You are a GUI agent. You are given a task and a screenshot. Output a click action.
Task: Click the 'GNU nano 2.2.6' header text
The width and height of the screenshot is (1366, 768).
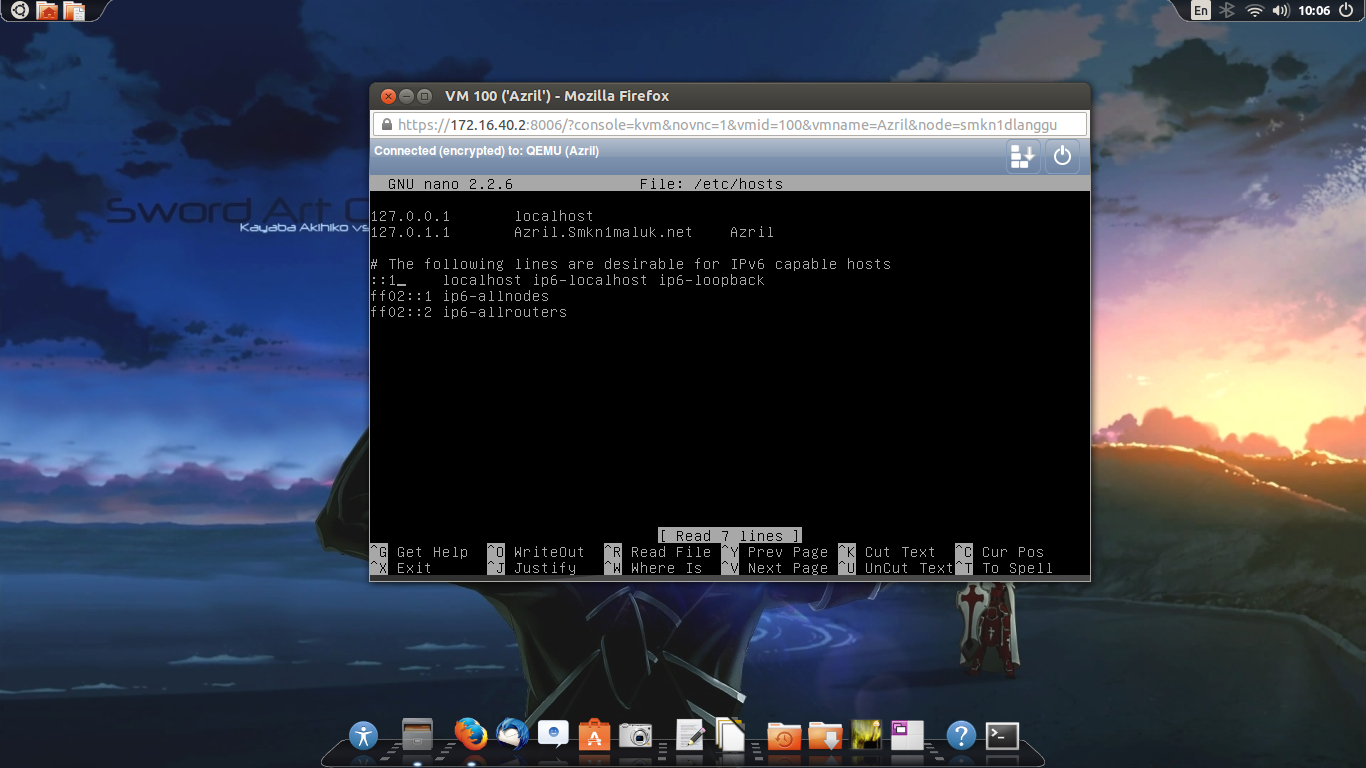450,184
